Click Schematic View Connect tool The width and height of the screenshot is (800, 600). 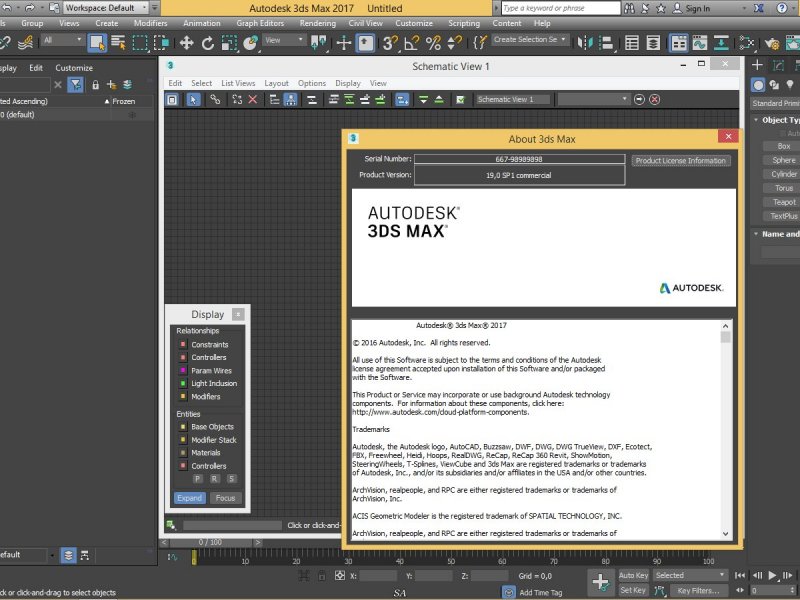point(215,100)
